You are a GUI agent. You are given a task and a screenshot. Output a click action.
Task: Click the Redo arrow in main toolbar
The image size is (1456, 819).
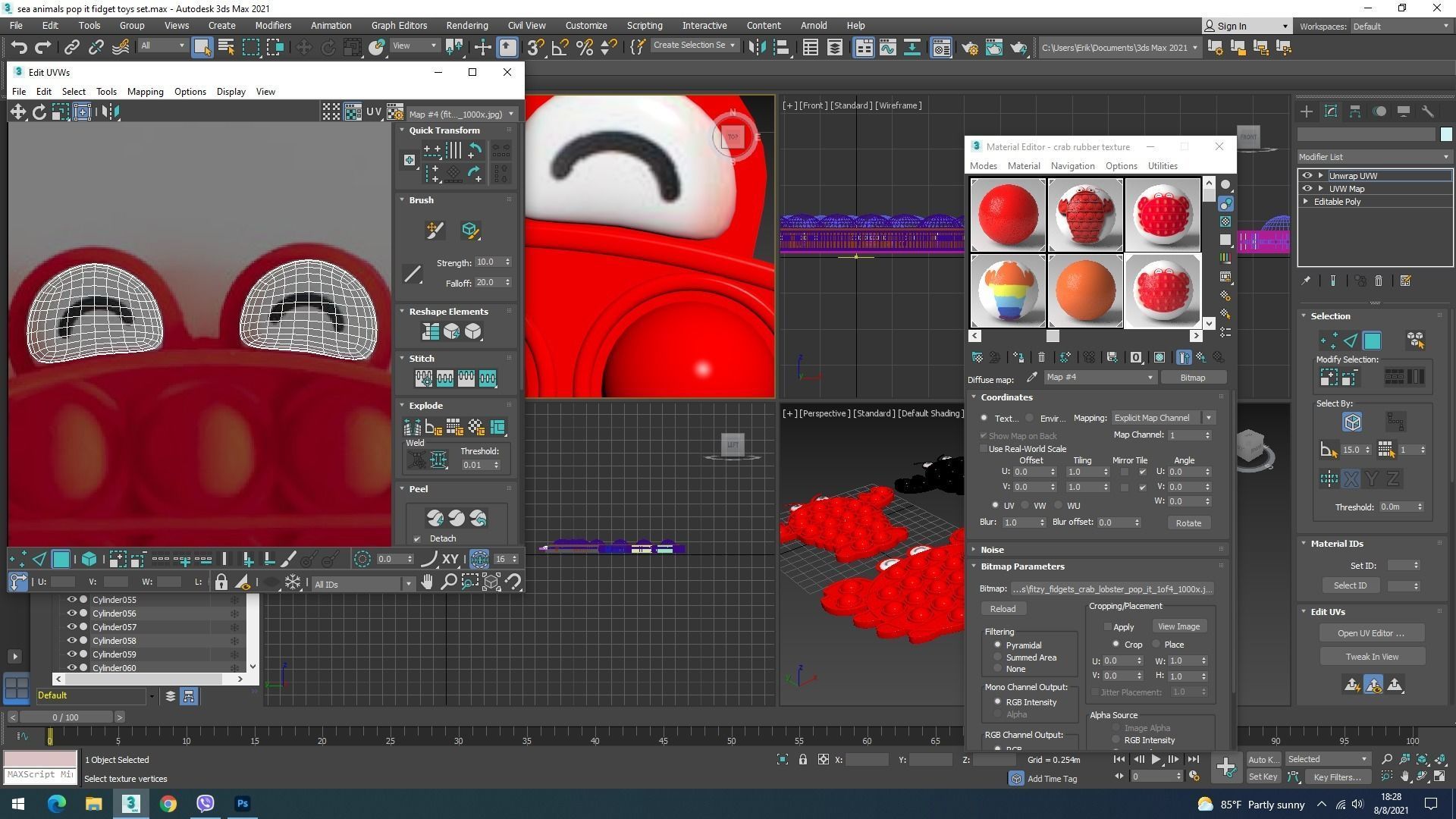[43, 47]
